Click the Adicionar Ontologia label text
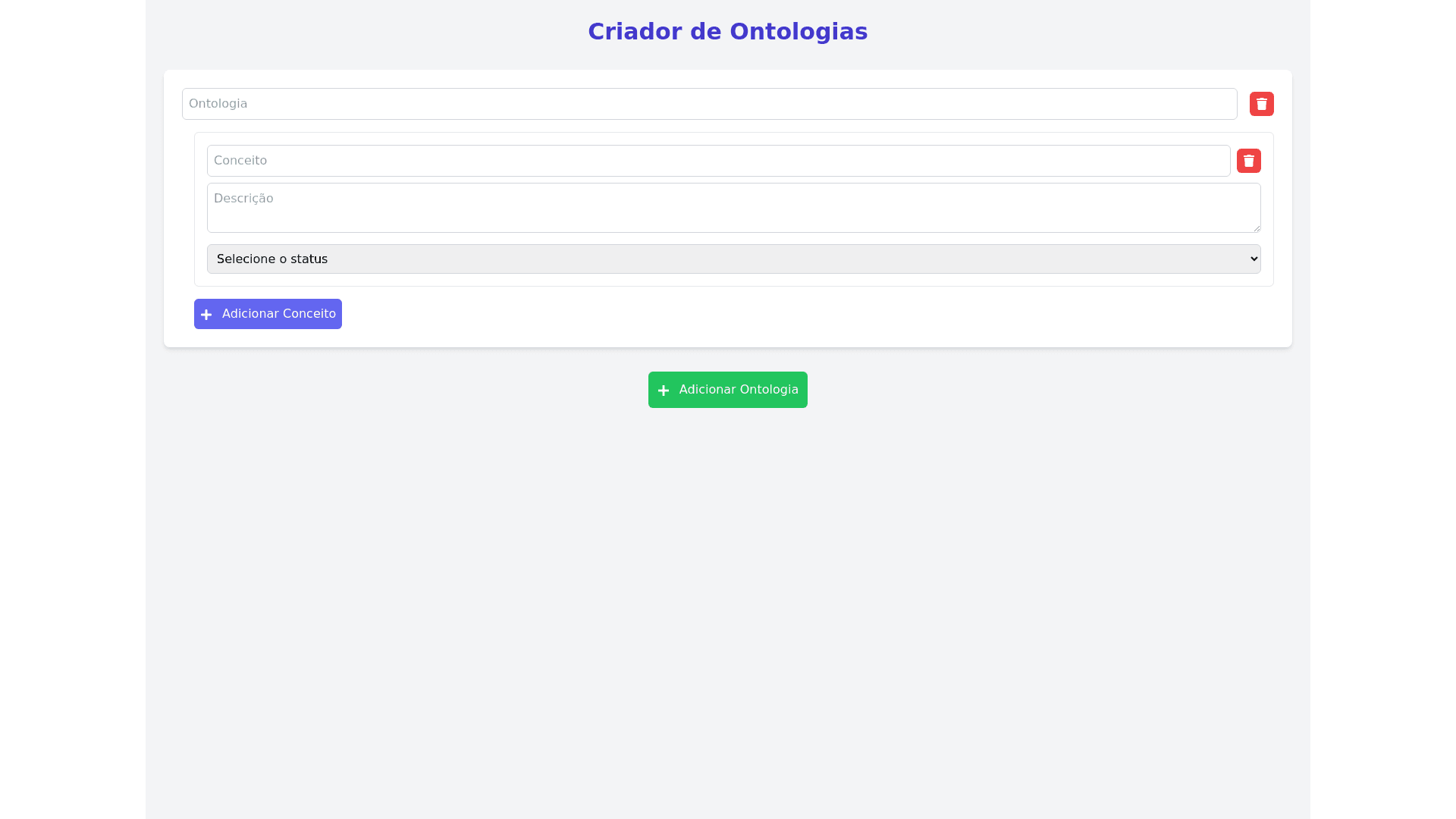The width and height of the screenshot is (1456, 819). (738, 390)
